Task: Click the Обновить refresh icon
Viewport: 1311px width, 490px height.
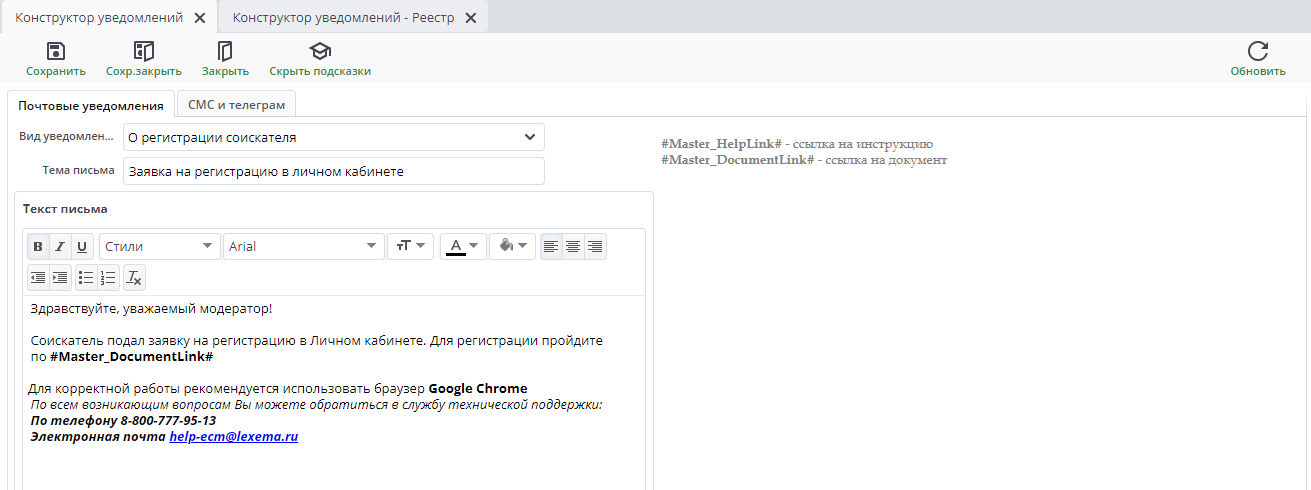Action: (x=1258, y=51)
